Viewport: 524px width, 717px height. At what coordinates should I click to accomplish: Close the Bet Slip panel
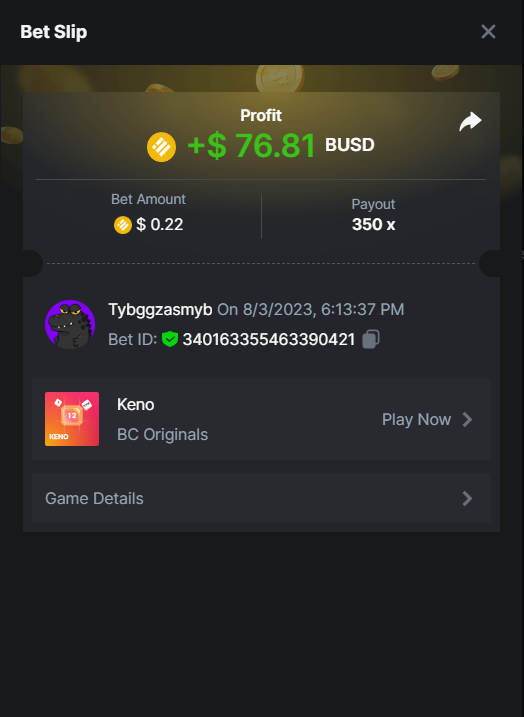coord(488,32)
